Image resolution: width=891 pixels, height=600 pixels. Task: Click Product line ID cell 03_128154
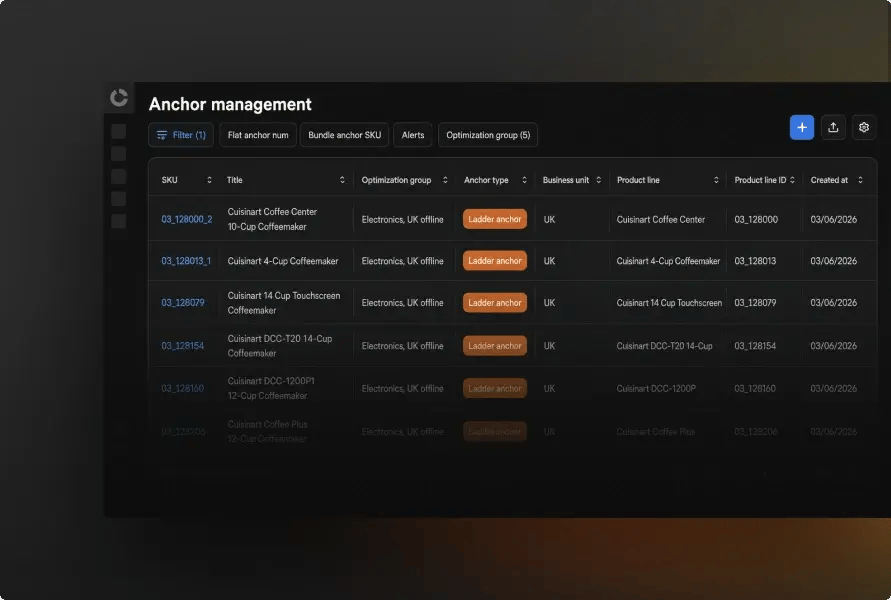tap(755, 345)
